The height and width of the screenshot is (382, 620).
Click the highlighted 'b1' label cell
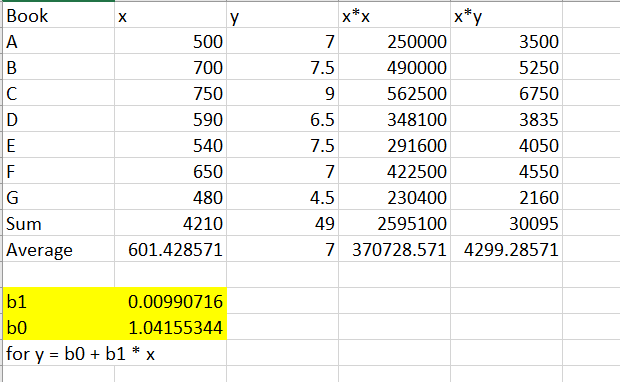[x=59, y=301]
